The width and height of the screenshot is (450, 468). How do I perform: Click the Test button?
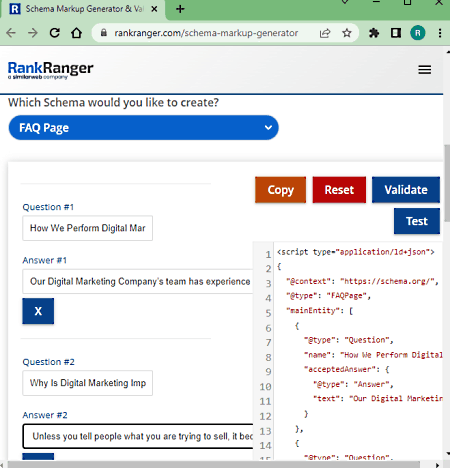pyautogui.click(x=417, y=221)
